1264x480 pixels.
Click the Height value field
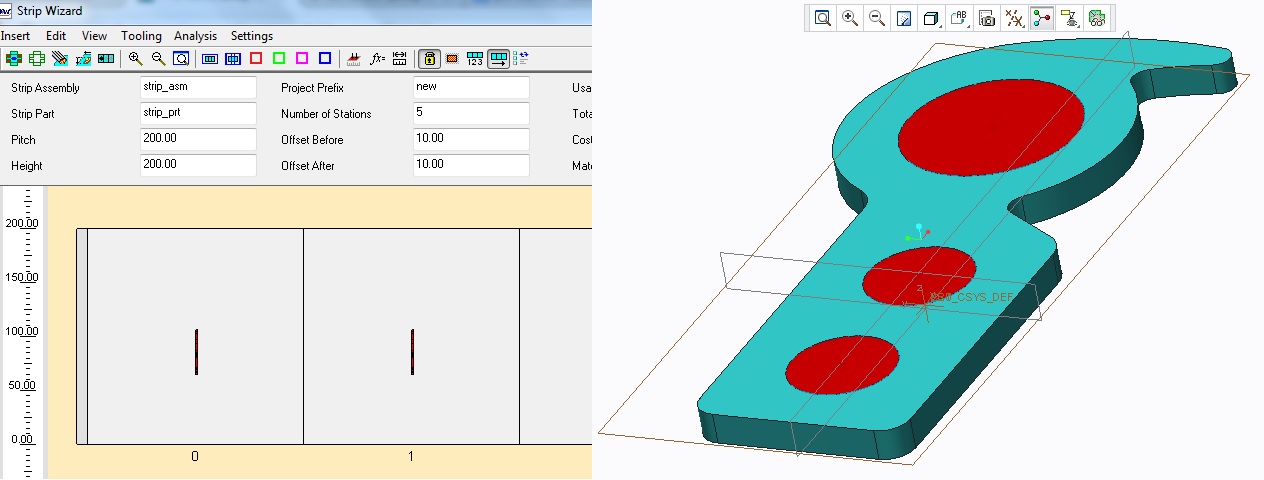198,165
